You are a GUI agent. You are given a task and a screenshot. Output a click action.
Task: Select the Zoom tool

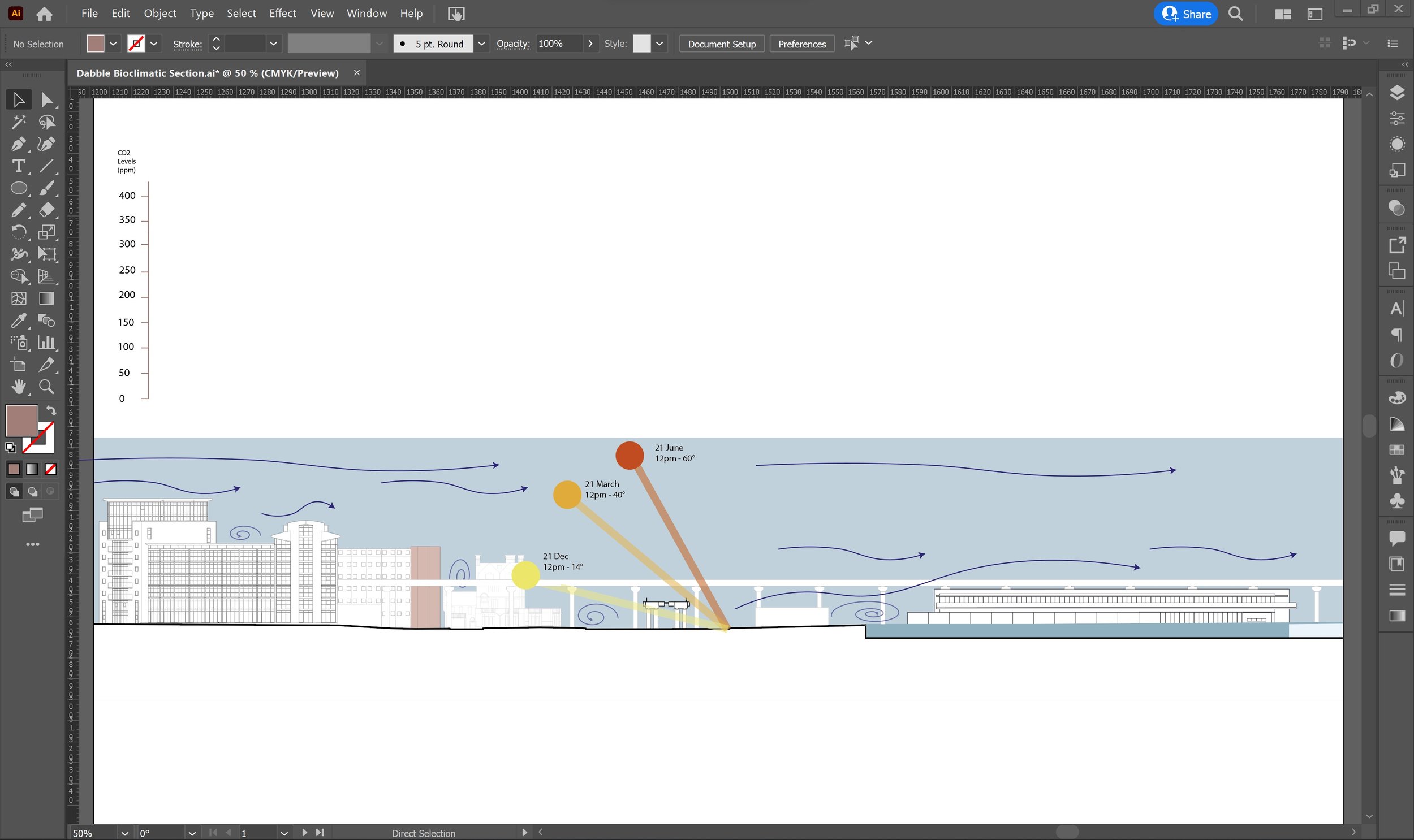(46, 387)
